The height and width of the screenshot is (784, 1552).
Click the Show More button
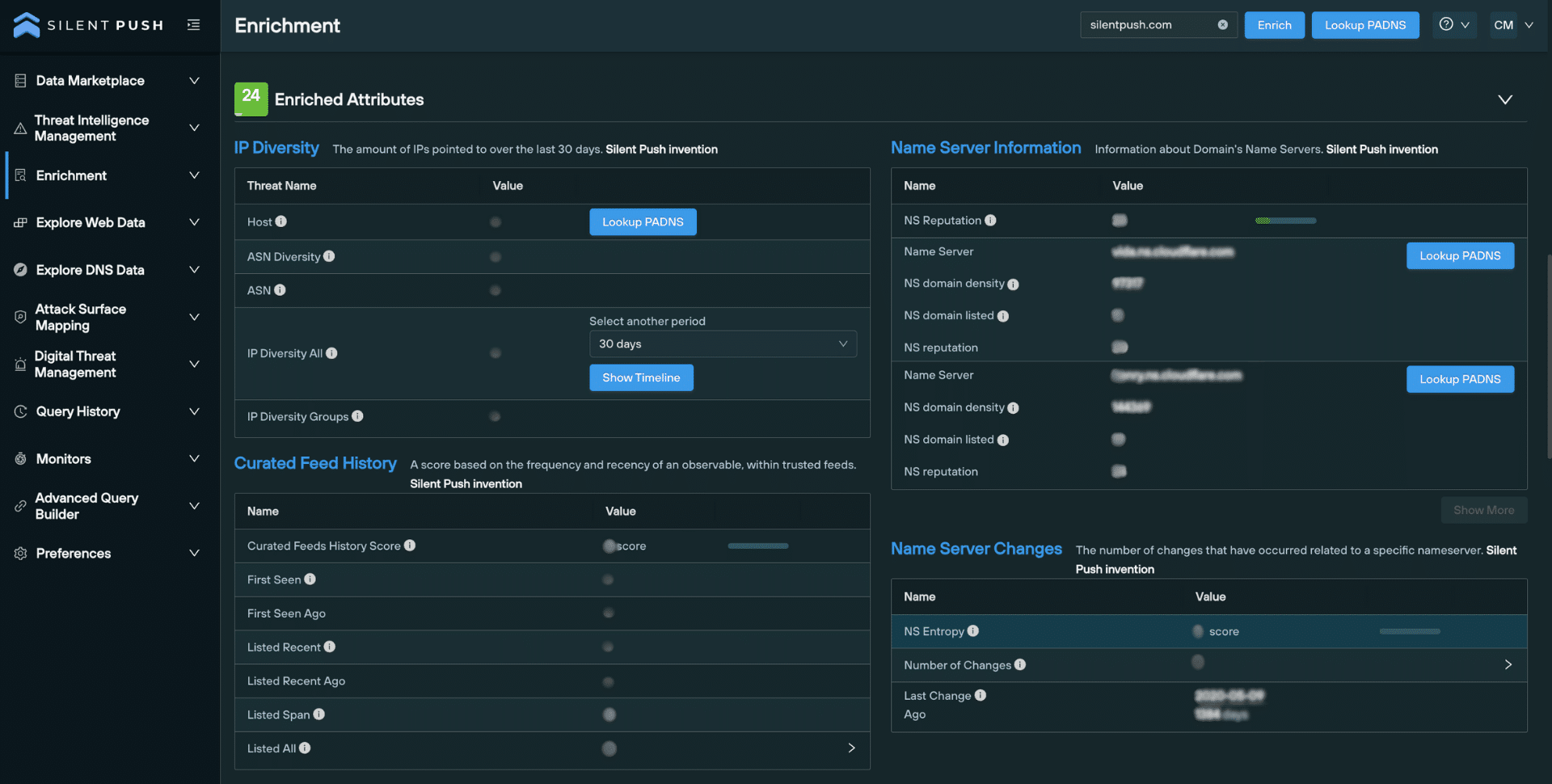click(1483, 510)
